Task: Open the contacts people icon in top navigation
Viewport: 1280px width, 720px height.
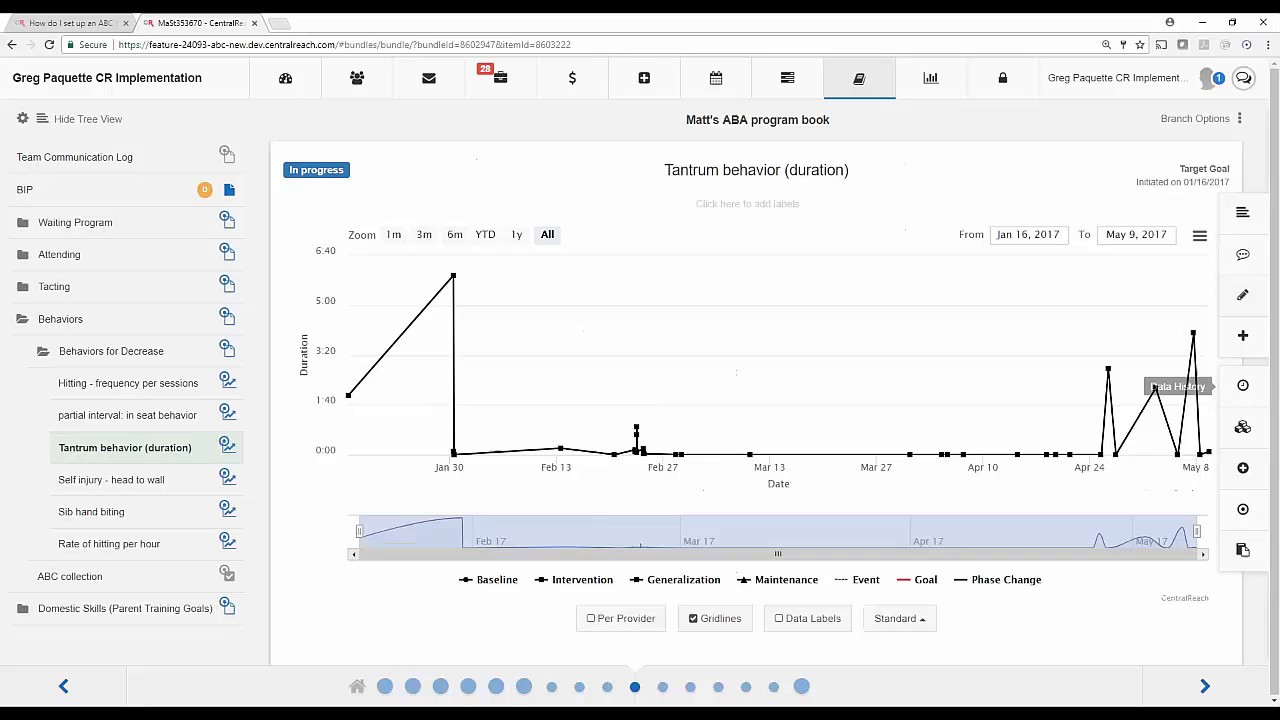Action: (357, 78)
